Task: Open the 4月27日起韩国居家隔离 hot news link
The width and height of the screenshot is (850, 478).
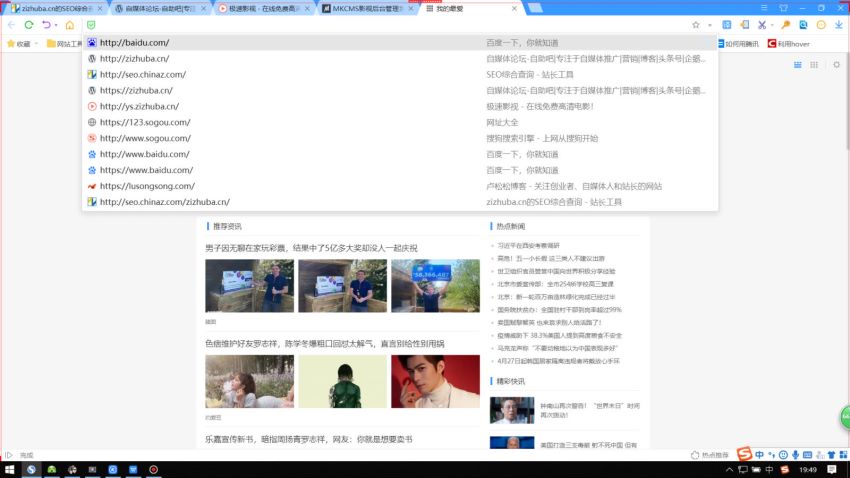Action: 558,361
